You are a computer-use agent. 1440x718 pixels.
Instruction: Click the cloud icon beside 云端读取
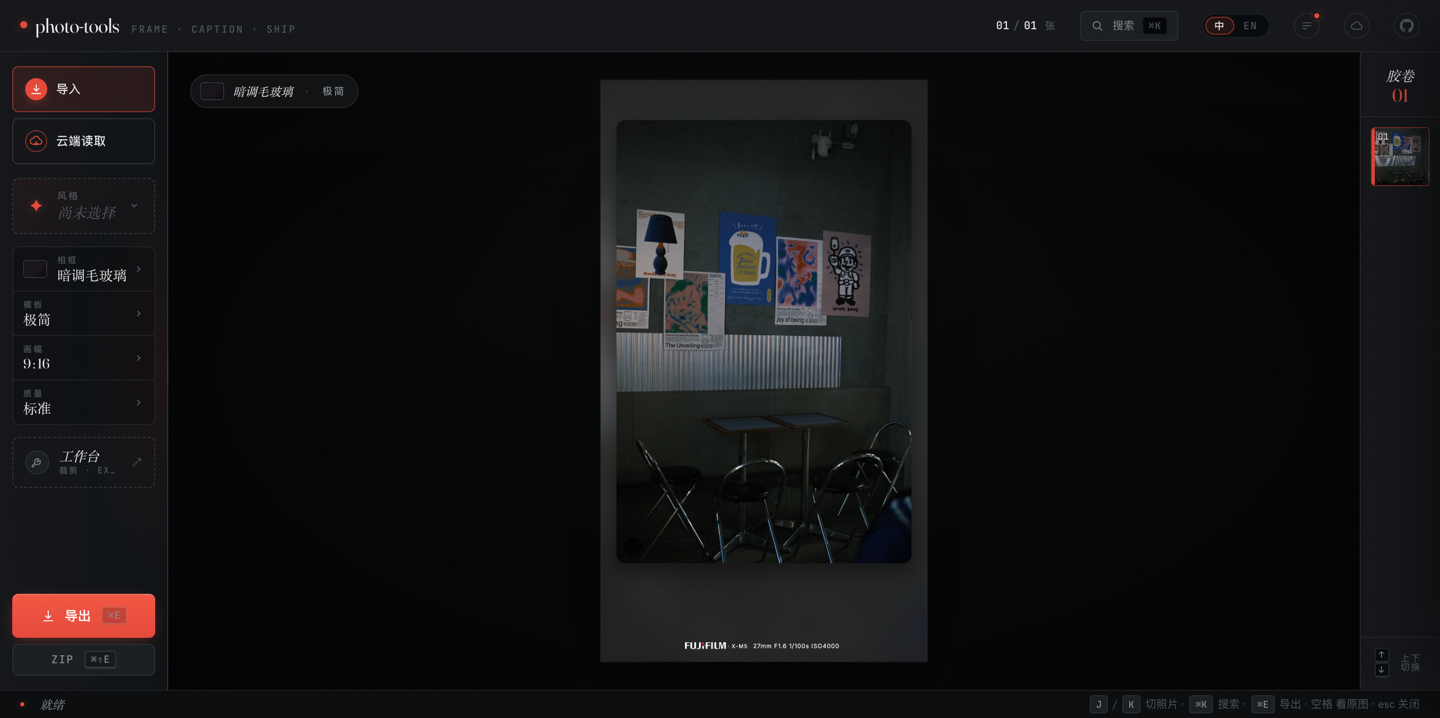[x=36, y=141]
